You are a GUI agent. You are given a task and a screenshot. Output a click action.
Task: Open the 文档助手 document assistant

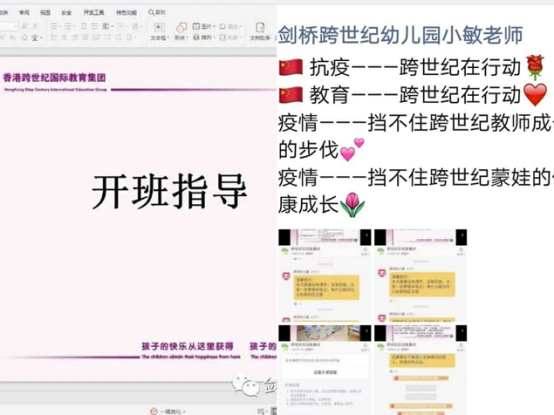(260, 31)
